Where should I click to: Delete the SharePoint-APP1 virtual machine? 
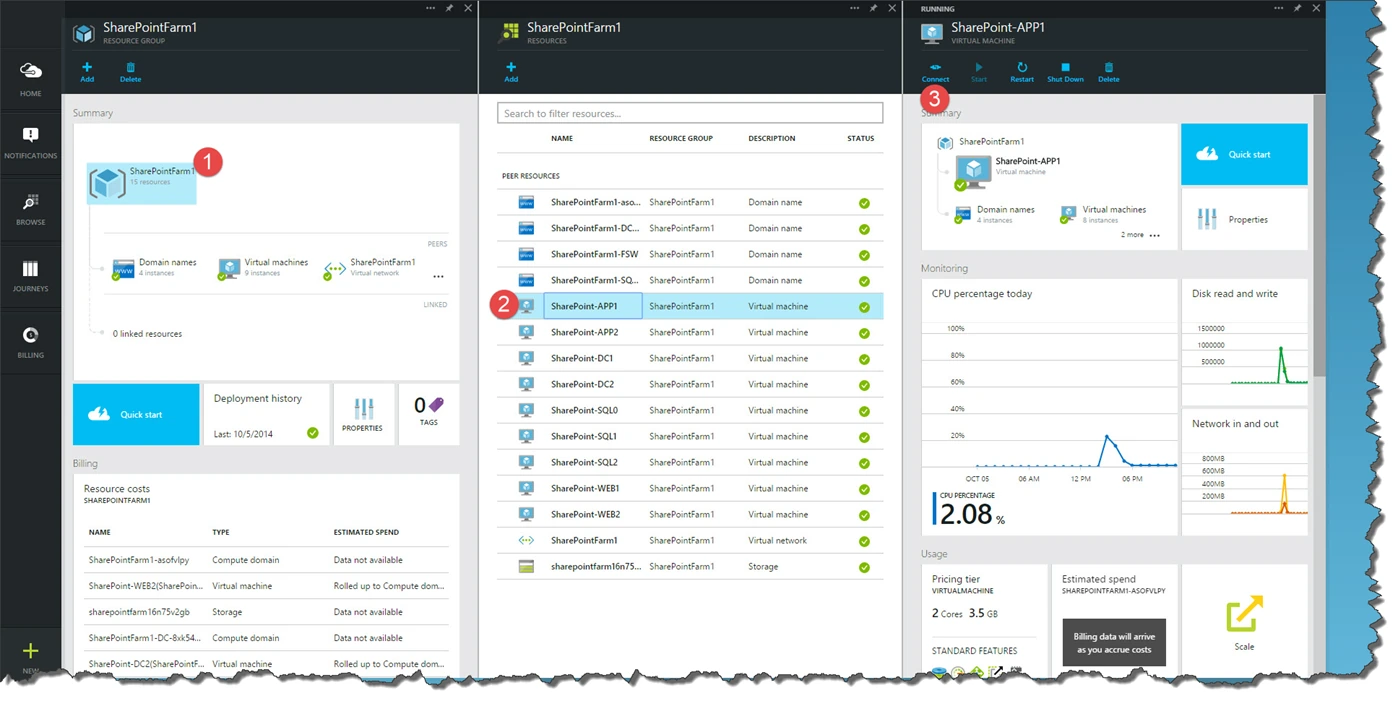[x=1109, y=72]
